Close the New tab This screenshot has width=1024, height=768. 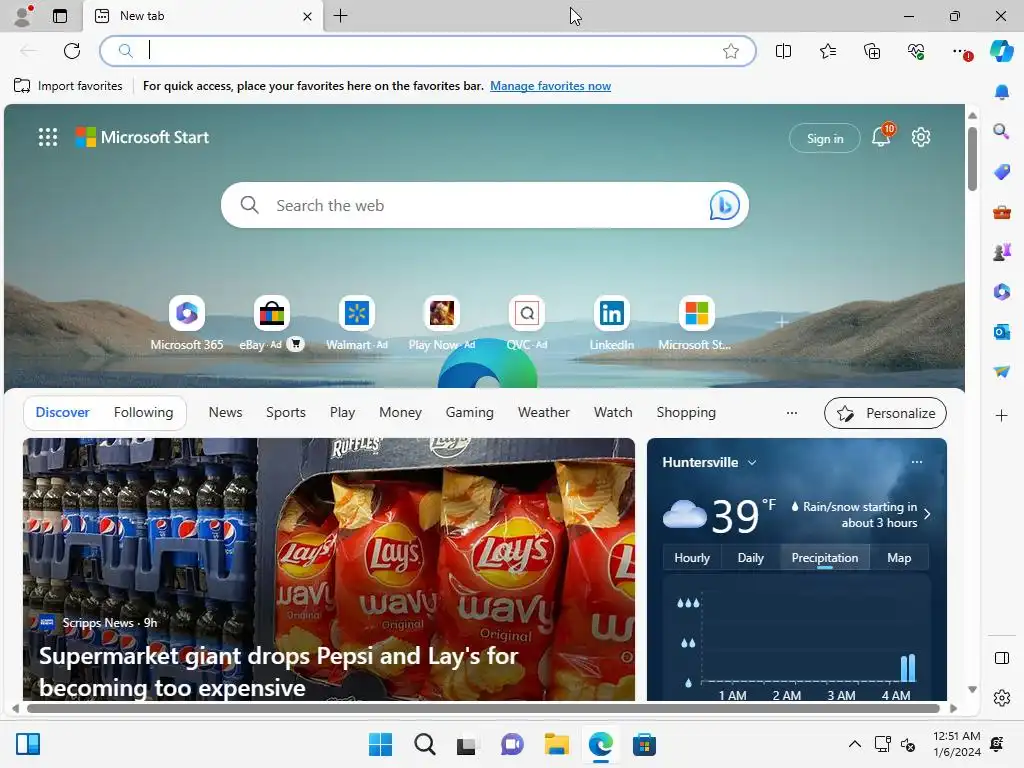[x=307, y=16]
